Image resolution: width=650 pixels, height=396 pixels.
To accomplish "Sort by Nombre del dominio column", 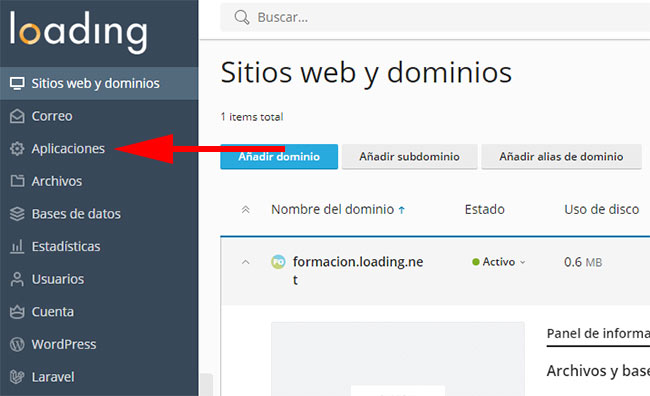I will (x=332, y=209).
